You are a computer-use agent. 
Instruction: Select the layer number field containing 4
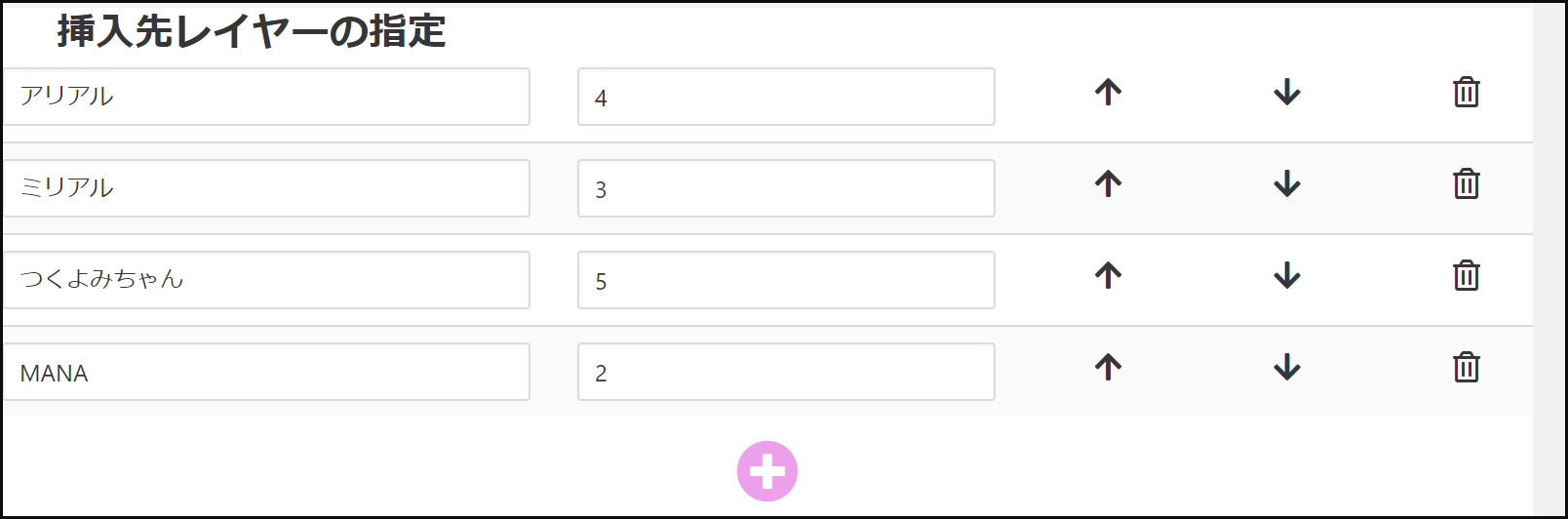click(x=786, y=97)
